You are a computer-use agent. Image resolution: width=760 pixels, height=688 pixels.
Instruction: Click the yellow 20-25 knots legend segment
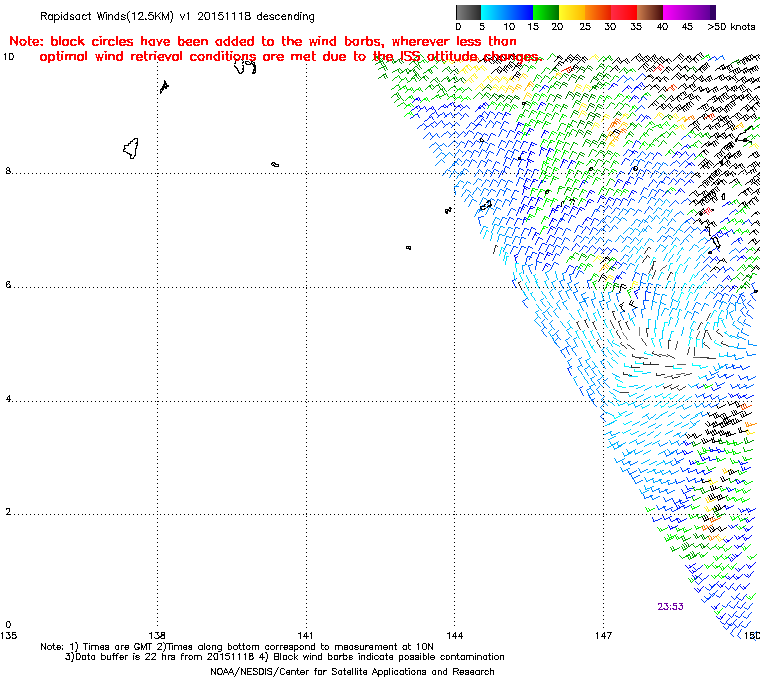pyautogui.click(x=572, y=12)
